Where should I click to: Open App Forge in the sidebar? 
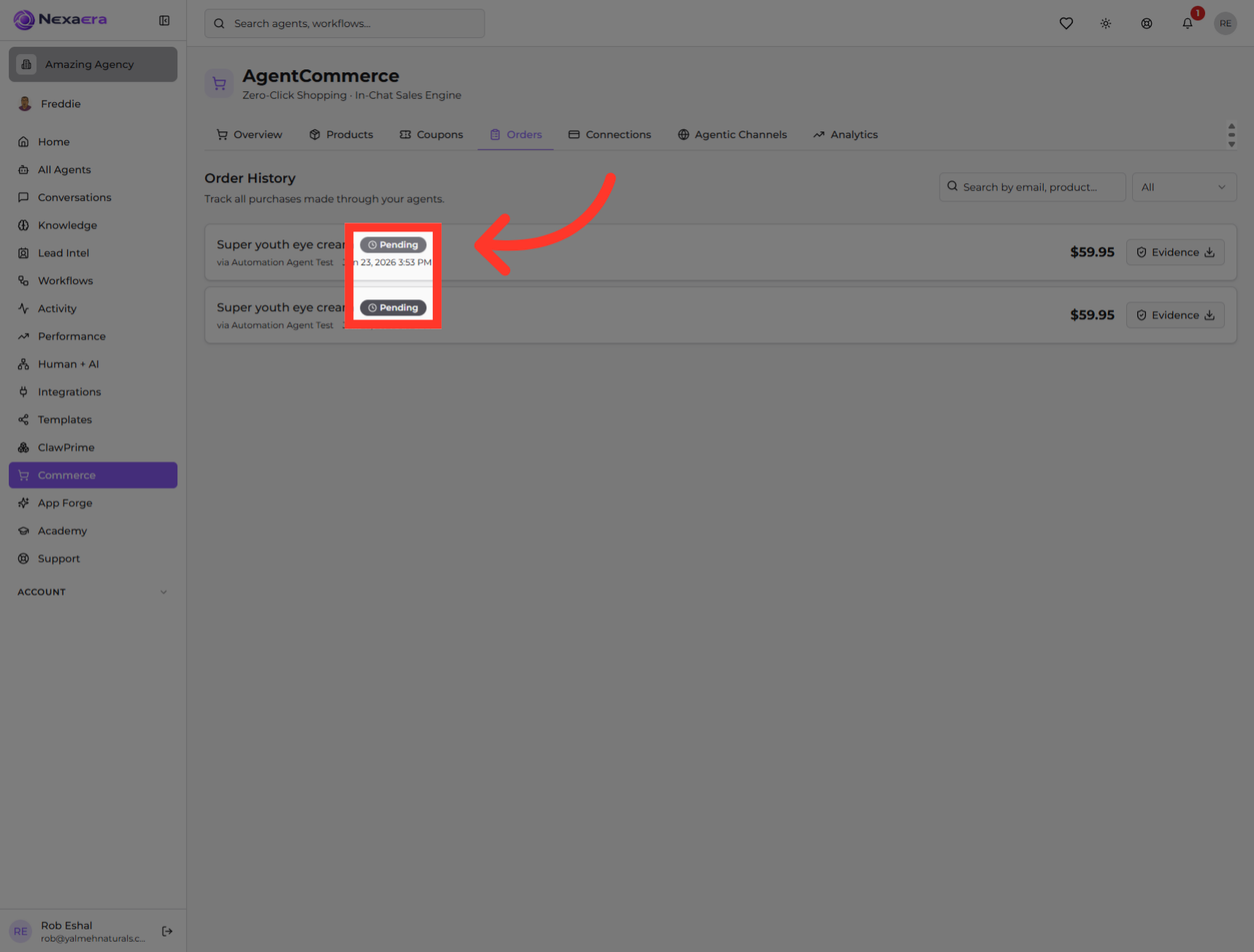coord(93,502)
